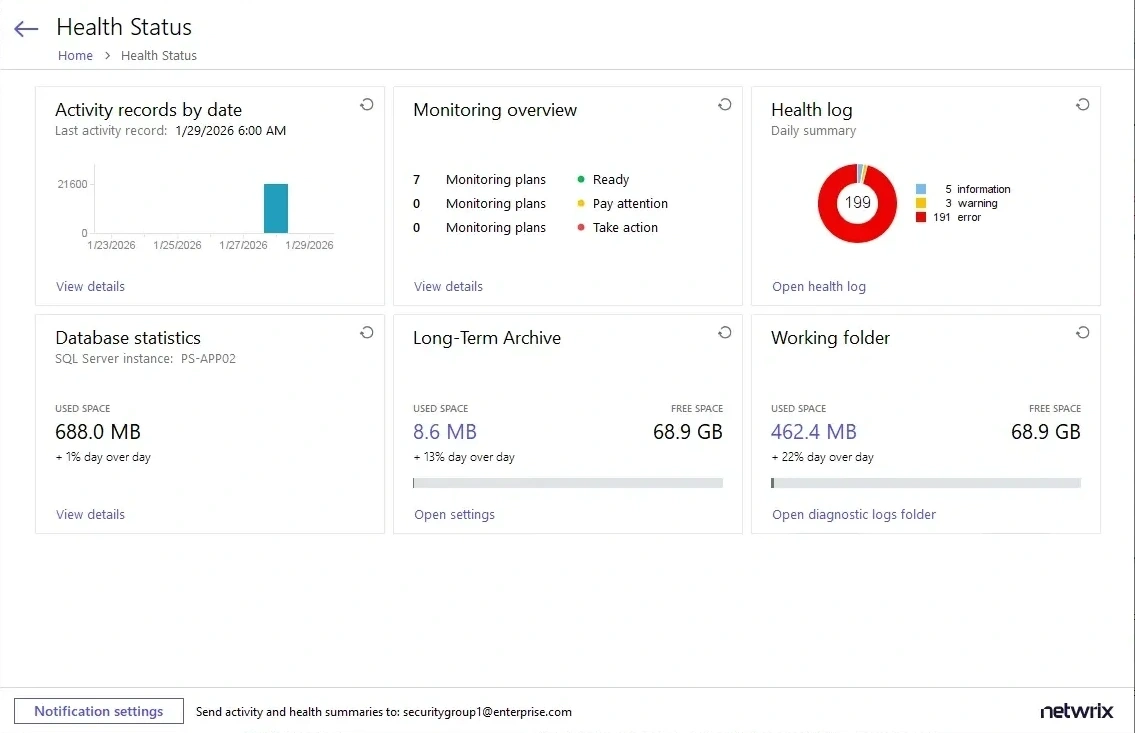Open settings for Long-Term Archive
Screen dimensions: 1135x733
(454, 514)
